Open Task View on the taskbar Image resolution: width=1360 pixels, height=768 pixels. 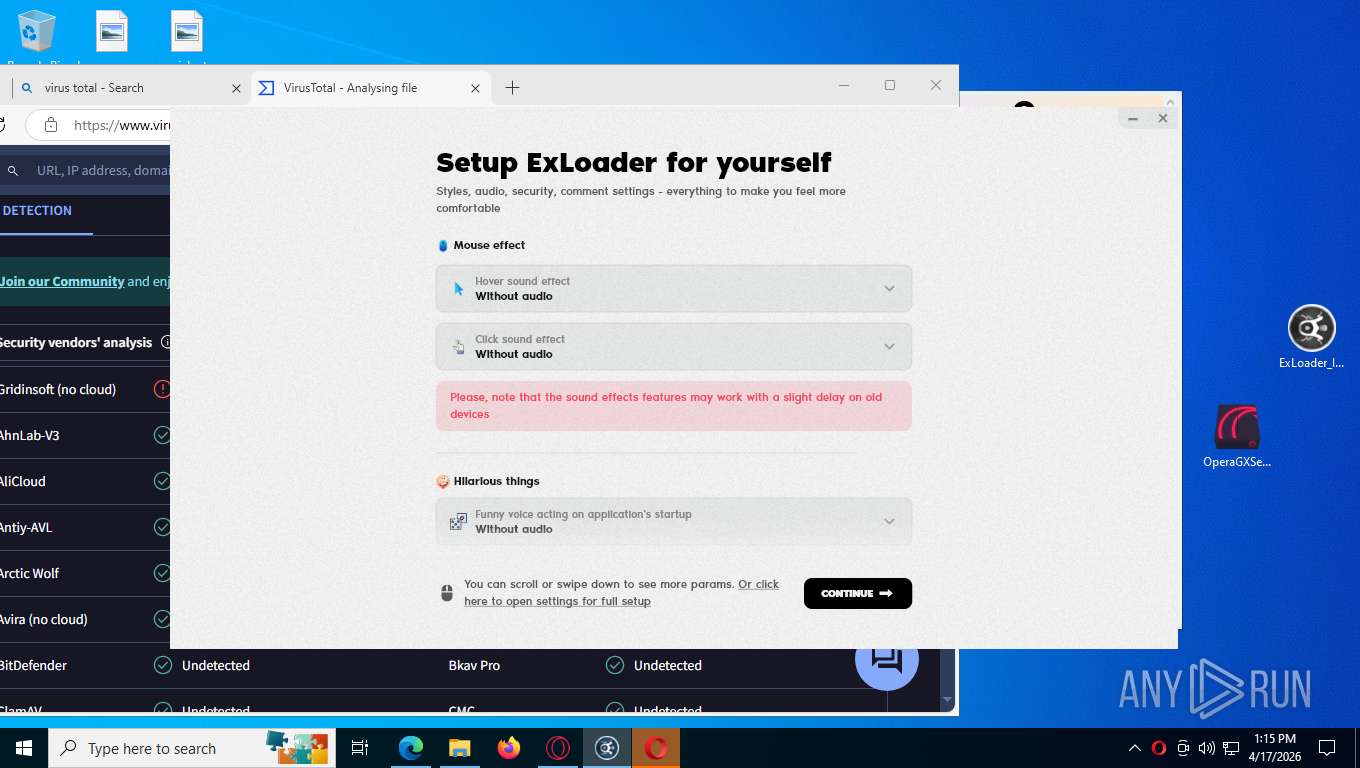point(360,748)
